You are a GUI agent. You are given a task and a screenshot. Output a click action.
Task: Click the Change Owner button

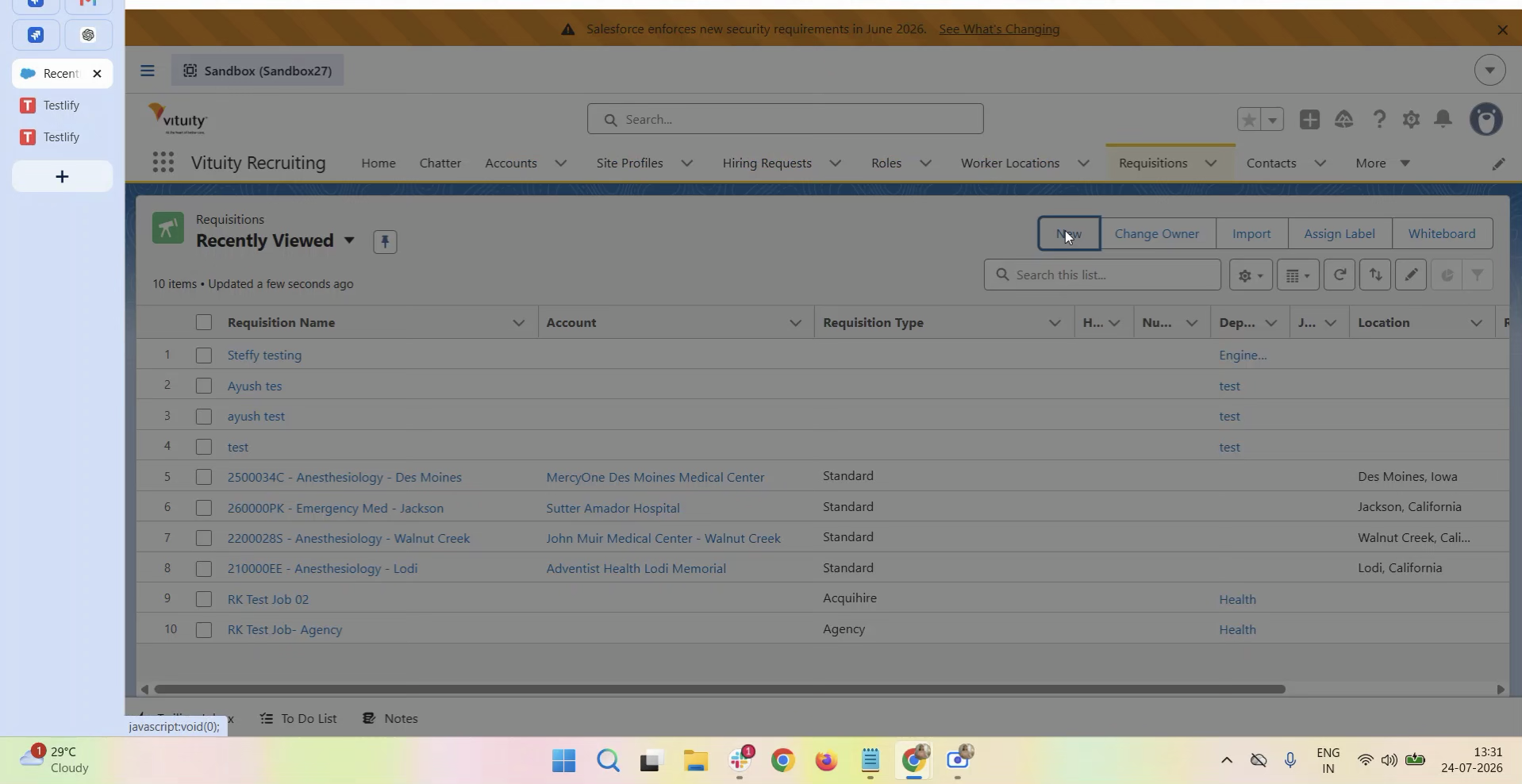coord(1157,234)
